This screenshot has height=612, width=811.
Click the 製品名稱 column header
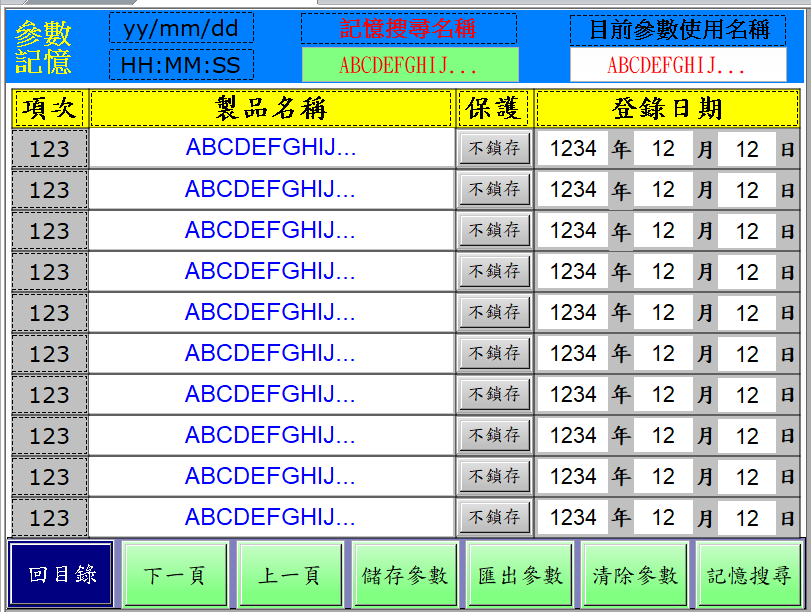[x=271, y=108]
